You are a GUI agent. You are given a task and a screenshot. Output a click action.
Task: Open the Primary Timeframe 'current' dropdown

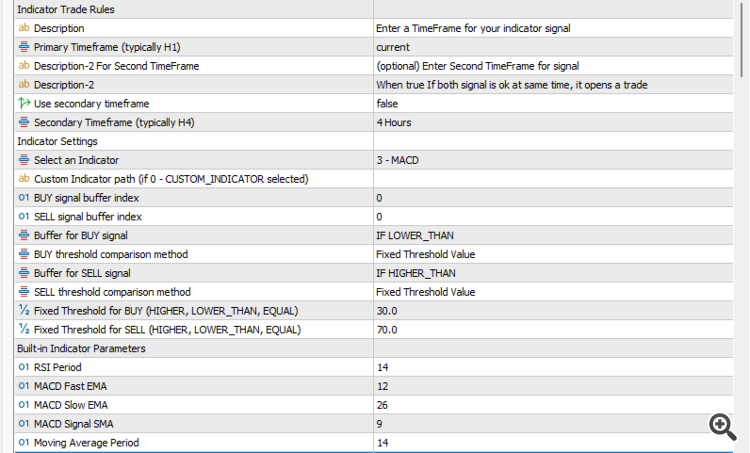pos(550,47)
